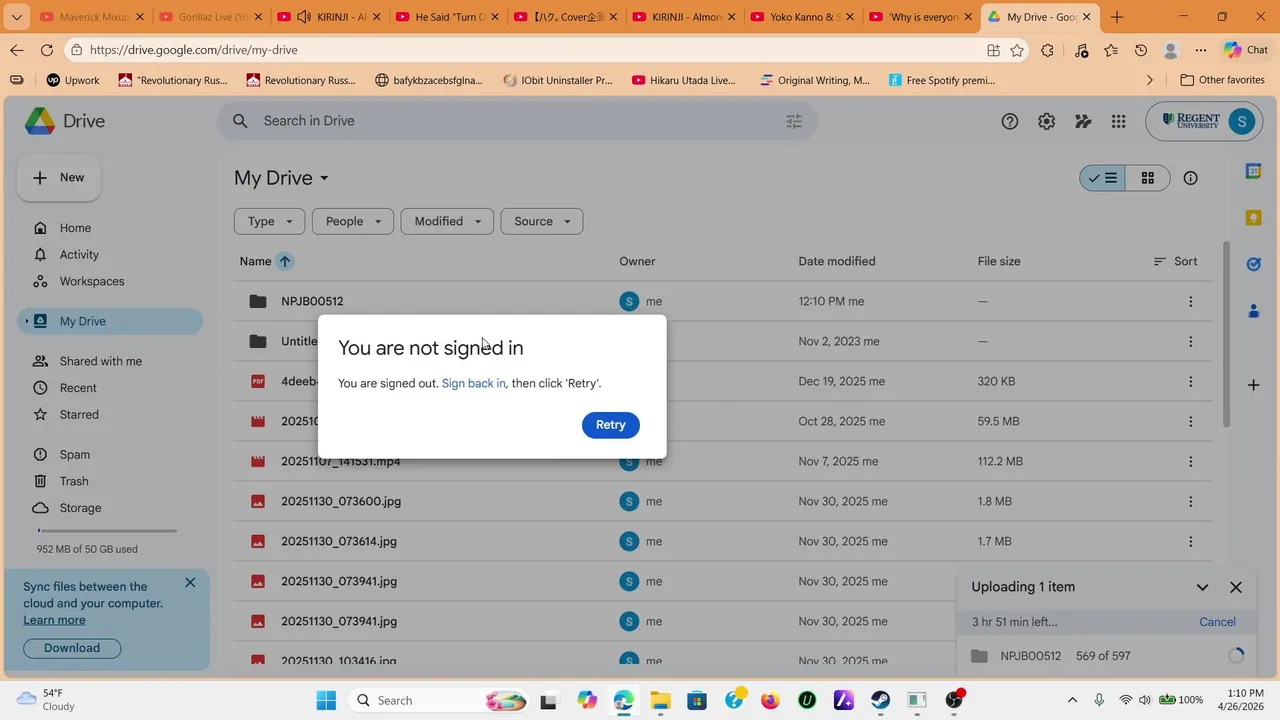This screenshot has width=1280, height=720.
Task: Focus the Search in Drive field
Action: [517, 121]
